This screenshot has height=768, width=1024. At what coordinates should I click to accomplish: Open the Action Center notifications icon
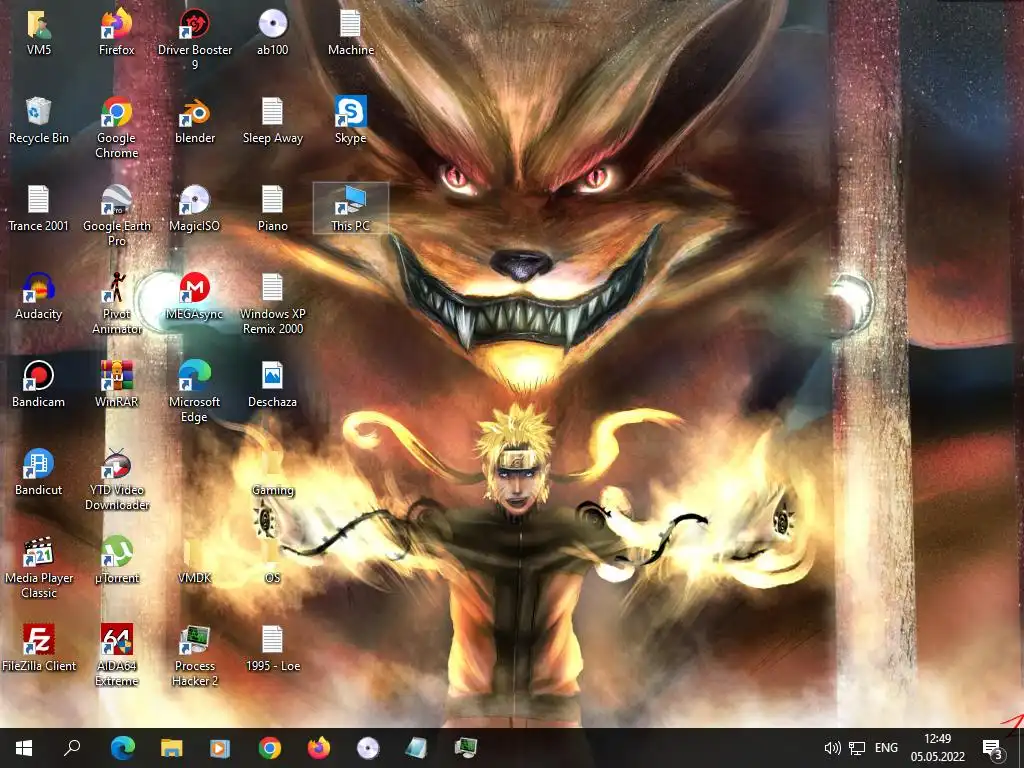coord(993,748)
